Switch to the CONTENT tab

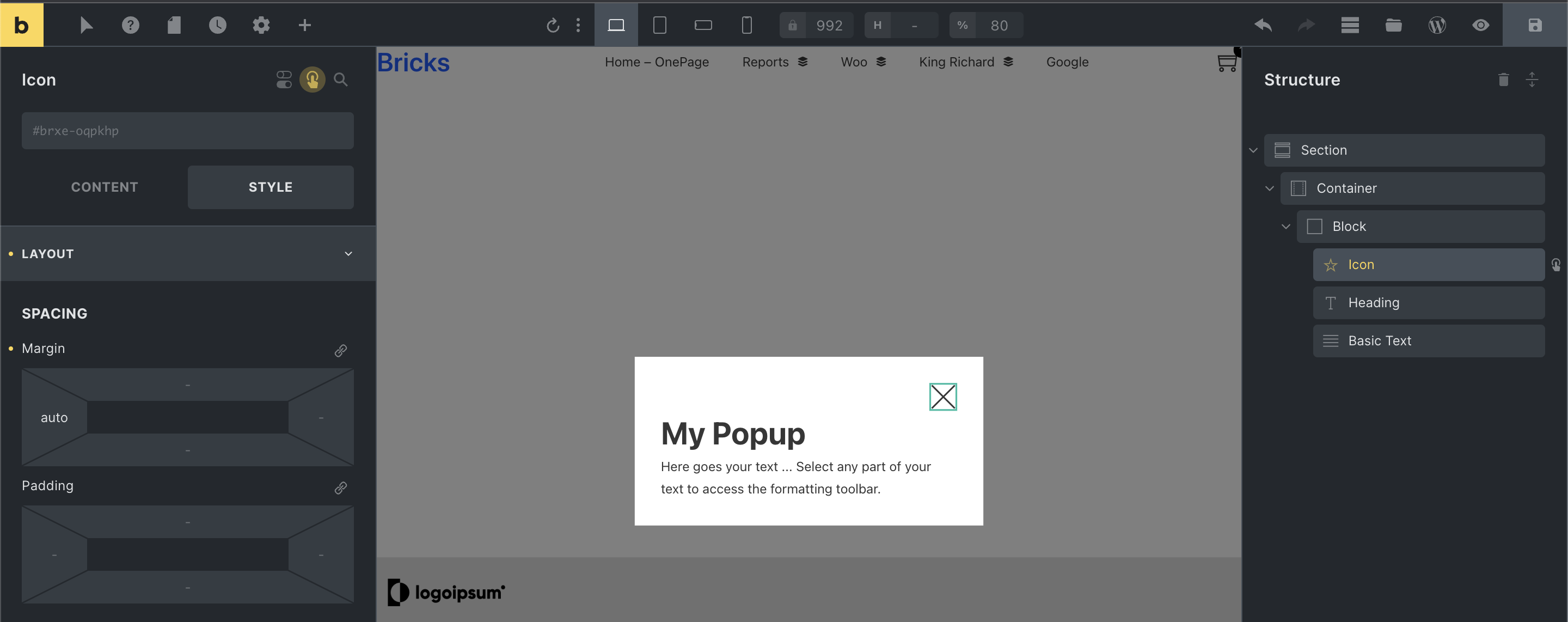105,187
